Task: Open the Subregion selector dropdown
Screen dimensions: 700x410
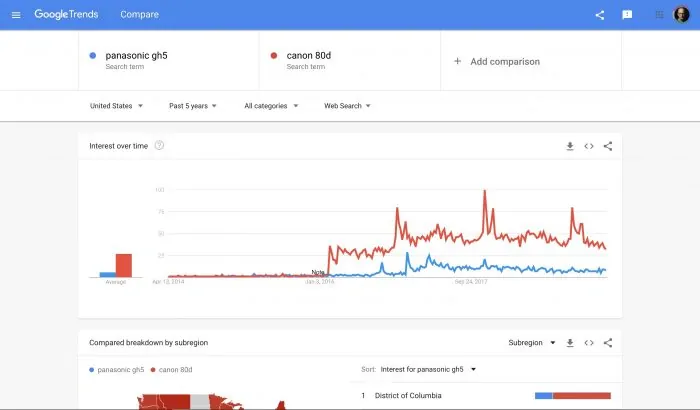Action: point(532,343)
